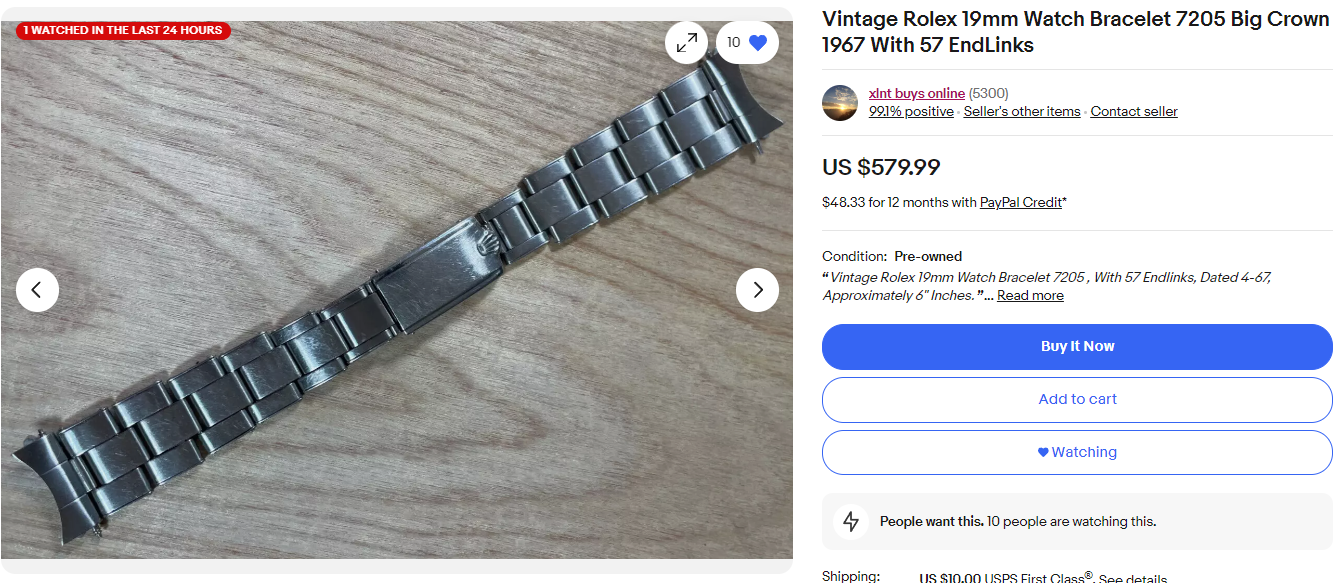Click the lightning bolt icon
Viewport: 1340px width, 583px height.
[x=851, y=521]
